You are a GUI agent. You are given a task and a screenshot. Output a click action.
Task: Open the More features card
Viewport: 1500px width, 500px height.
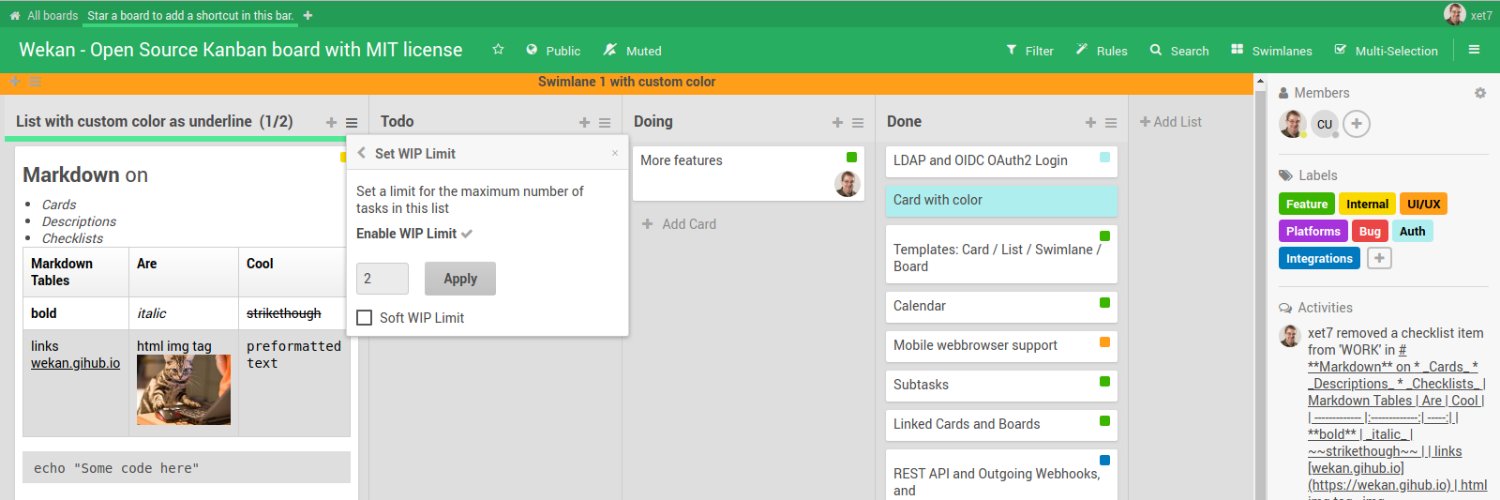(x=748, y=173)
